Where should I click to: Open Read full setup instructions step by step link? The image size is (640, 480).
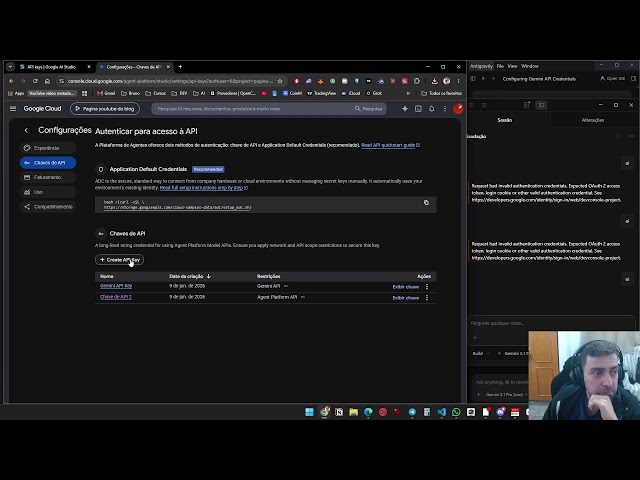(x=204, y=188)
